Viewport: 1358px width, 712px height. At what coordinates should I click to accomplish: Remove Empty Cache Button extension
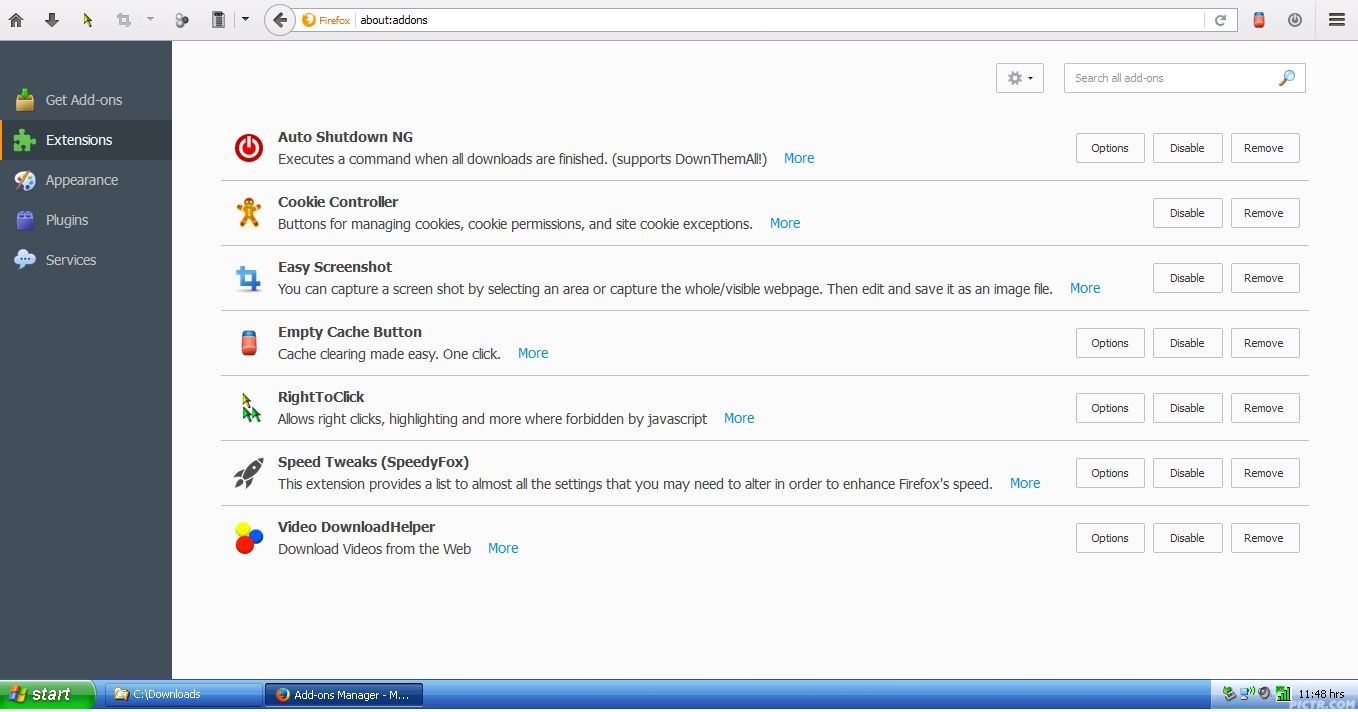pos(1264,343)
